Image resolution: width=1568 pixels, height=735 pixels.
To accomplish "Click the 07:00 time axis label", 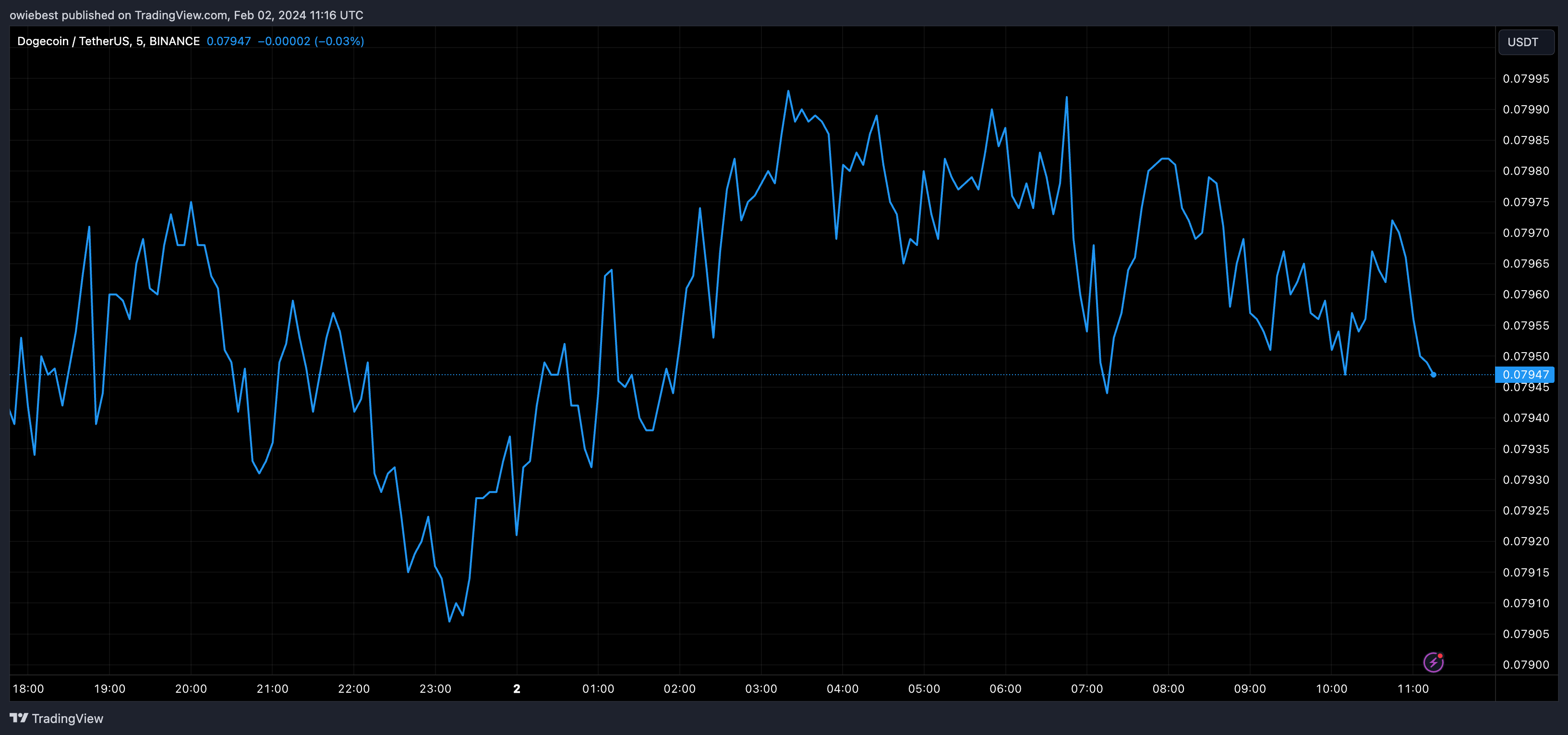I will (x=1087, y=689).
